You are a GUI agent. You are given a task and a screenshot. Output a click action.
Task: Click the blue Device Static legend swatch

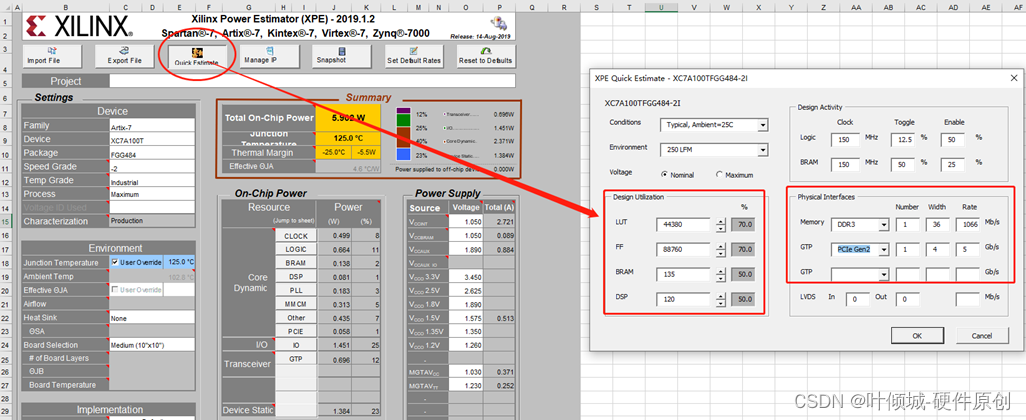coord(403,154)
